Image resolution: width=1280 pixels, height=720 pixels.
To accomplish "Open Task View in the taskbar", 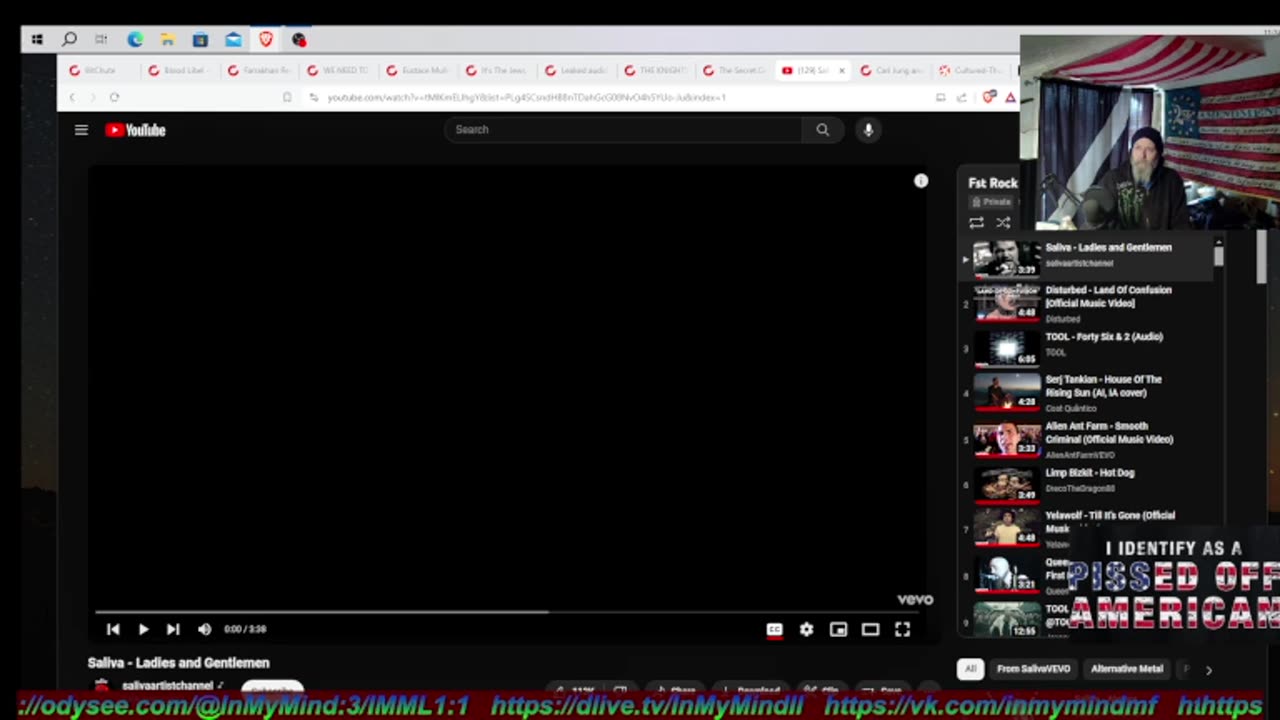I will click(x=101, y=40).
